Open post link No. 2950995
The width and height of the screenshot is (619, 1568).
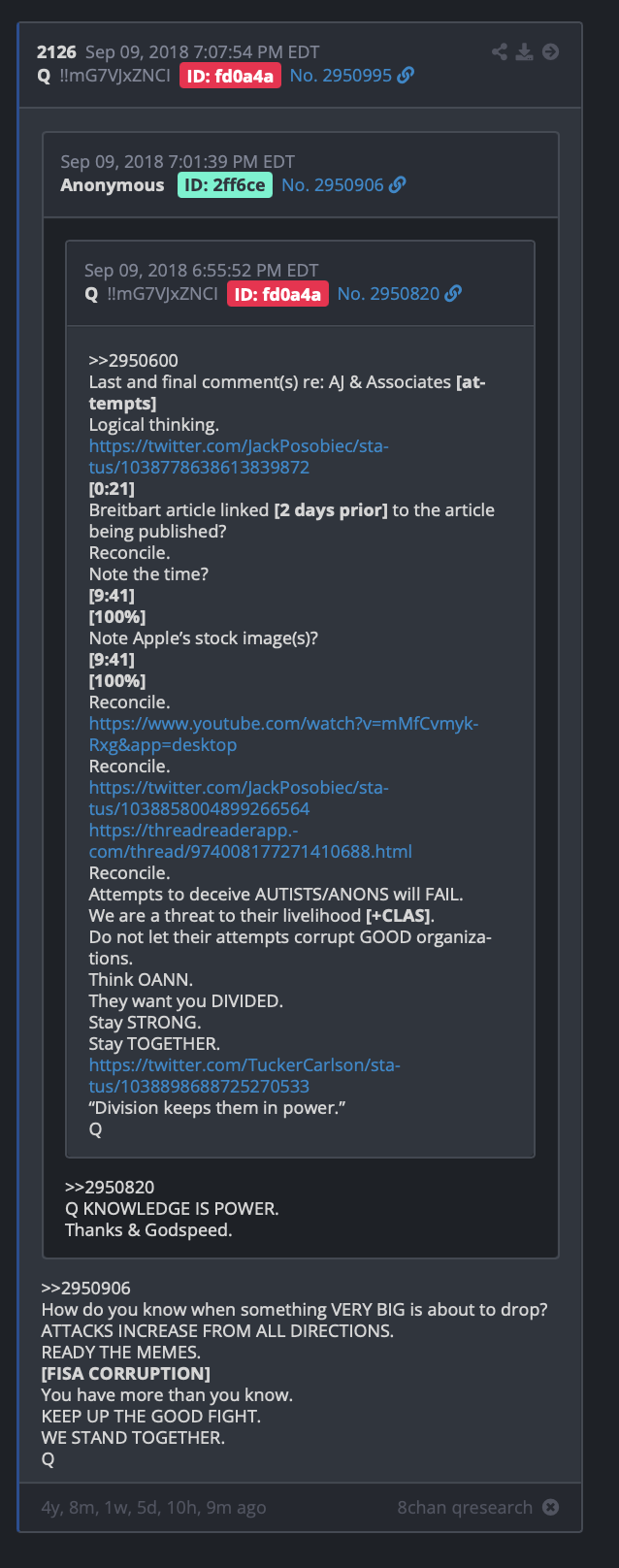341,76
